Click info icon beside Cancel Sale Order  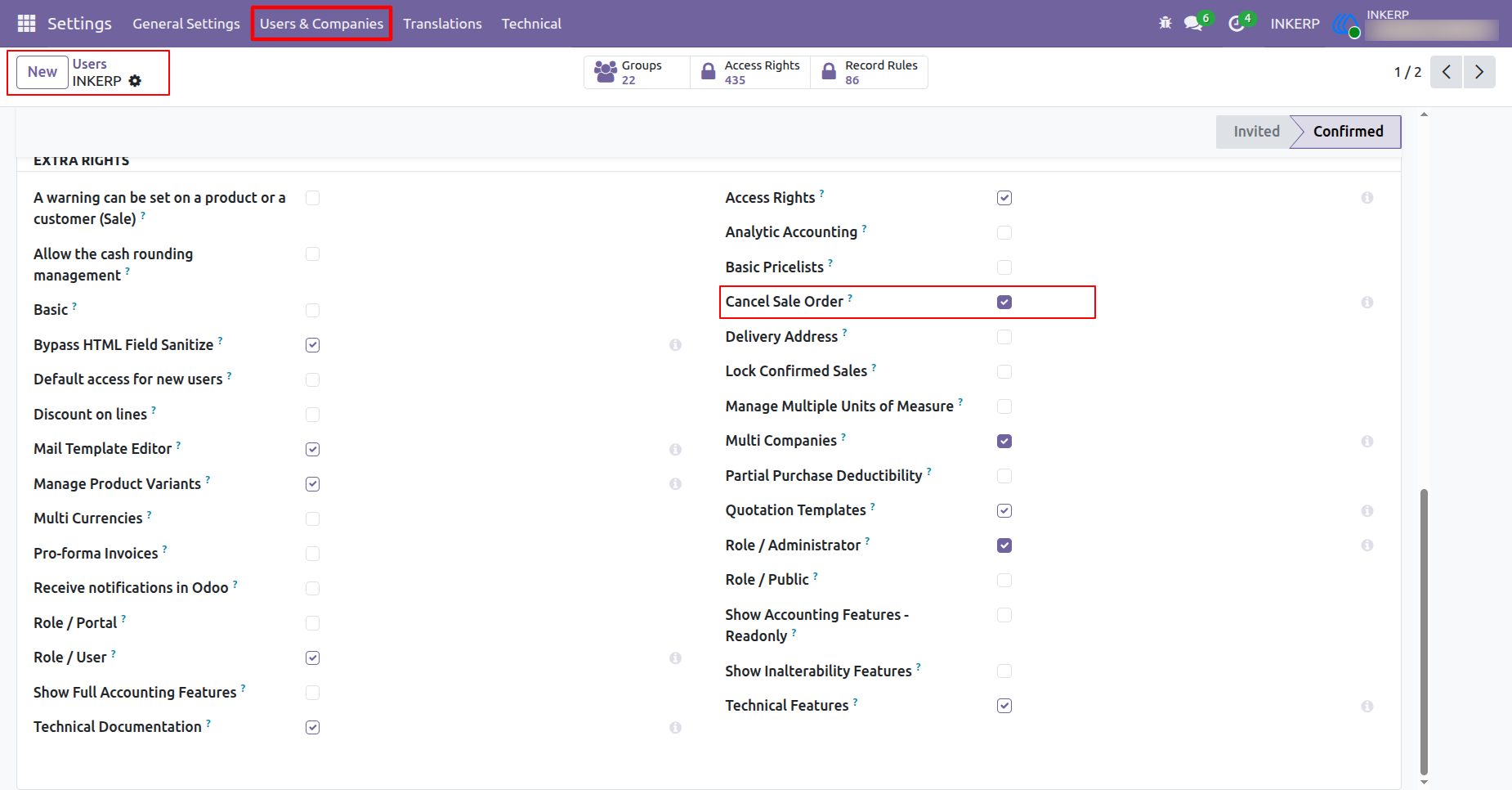[x=1367, y=303]
